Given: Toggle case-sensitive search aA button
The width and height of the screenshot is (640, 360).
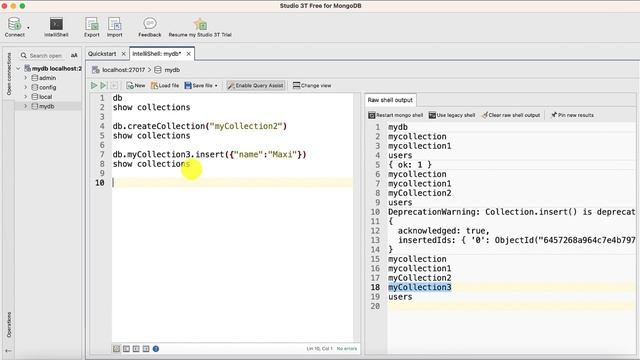Looking at the screenshot, I should pos(74,56).
